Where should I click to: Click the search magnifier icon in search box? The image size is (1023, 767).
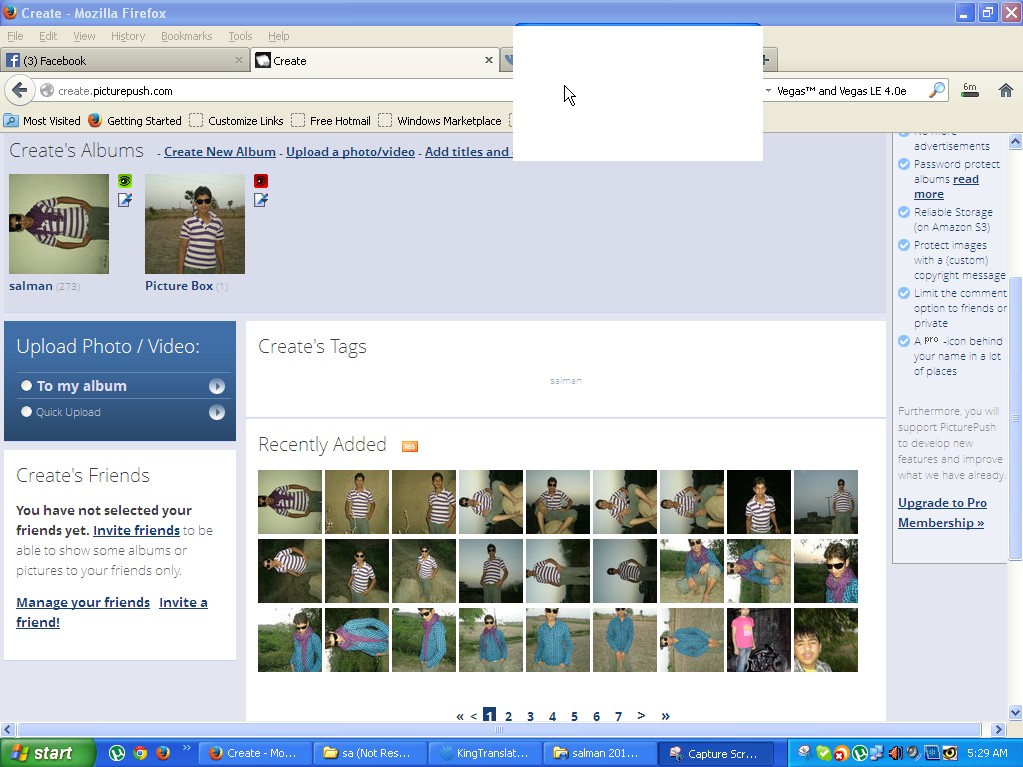tap(937, 91)
